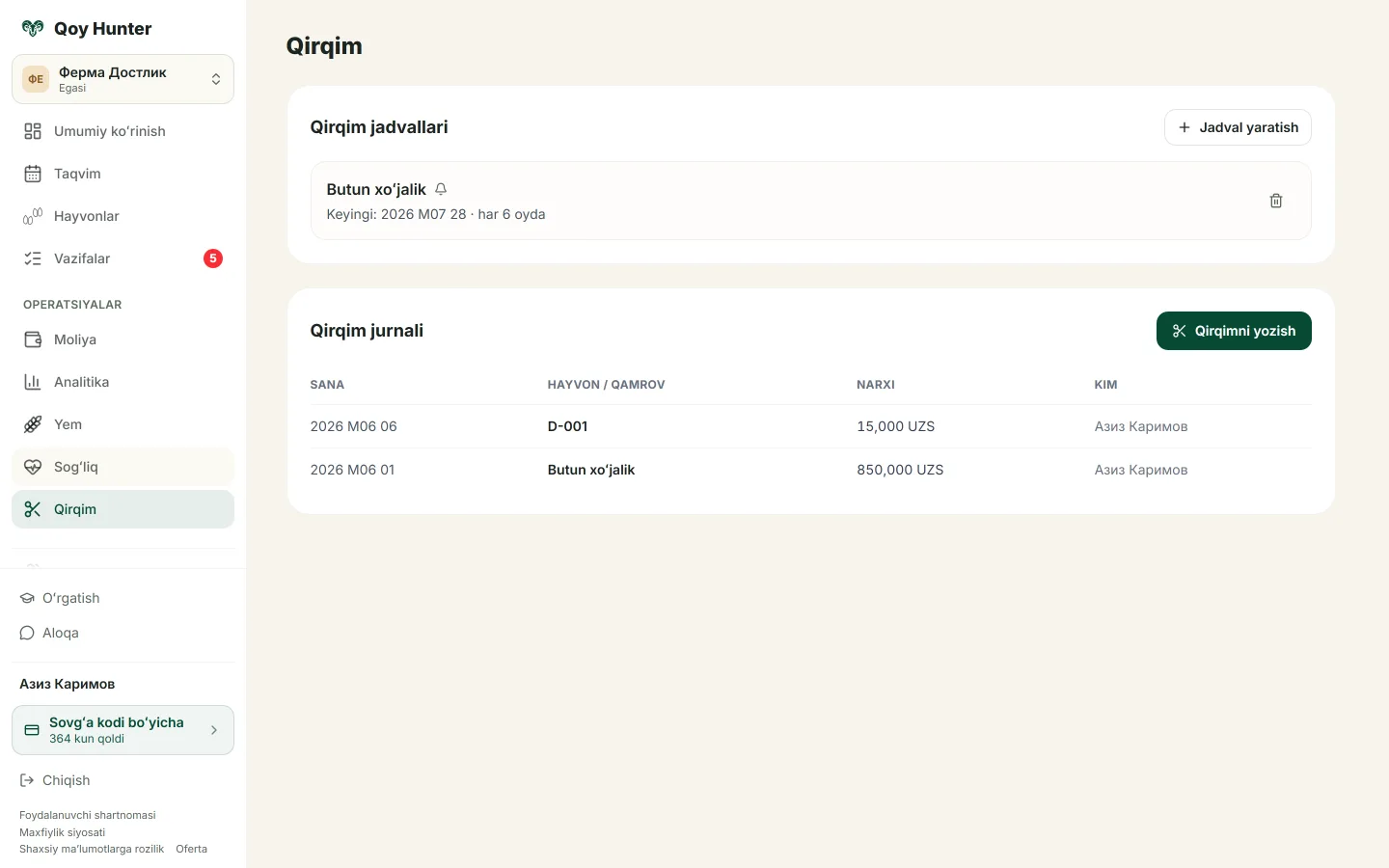Screen dimensions: 1389x868
Task: Click the Qirqim jurnali heading
Action: (x=367, y=331)
